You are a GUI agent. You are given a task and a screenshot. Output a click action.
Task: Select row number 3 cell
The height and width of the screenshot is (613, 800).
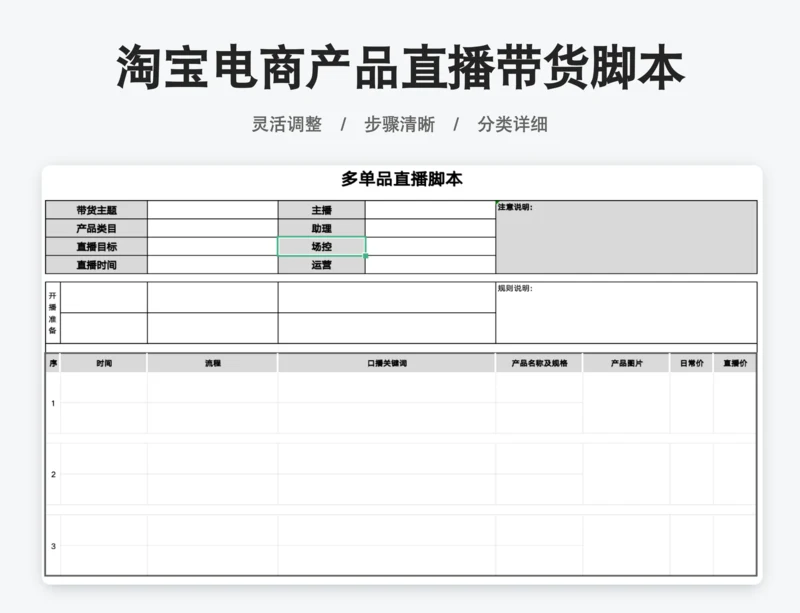coord(53,546)
